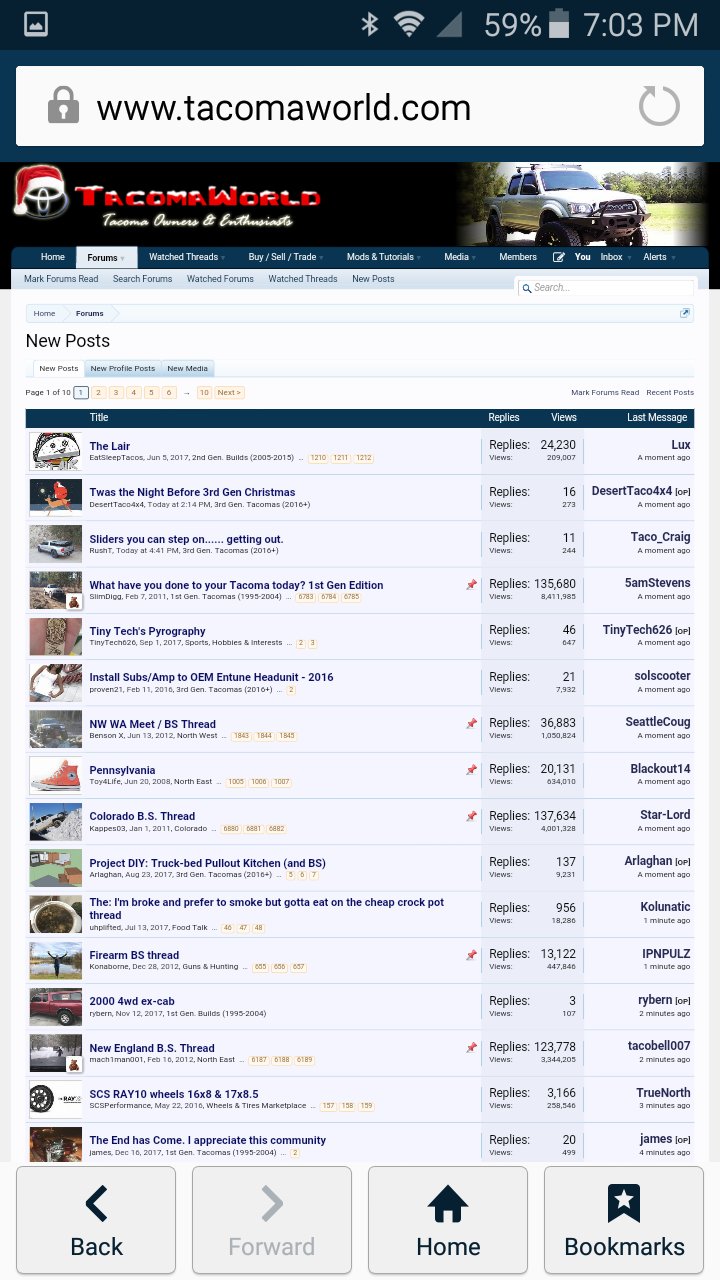Click Watched Forums in sub navigation
Screen dimensions: 720x1280
pos(220,279)
